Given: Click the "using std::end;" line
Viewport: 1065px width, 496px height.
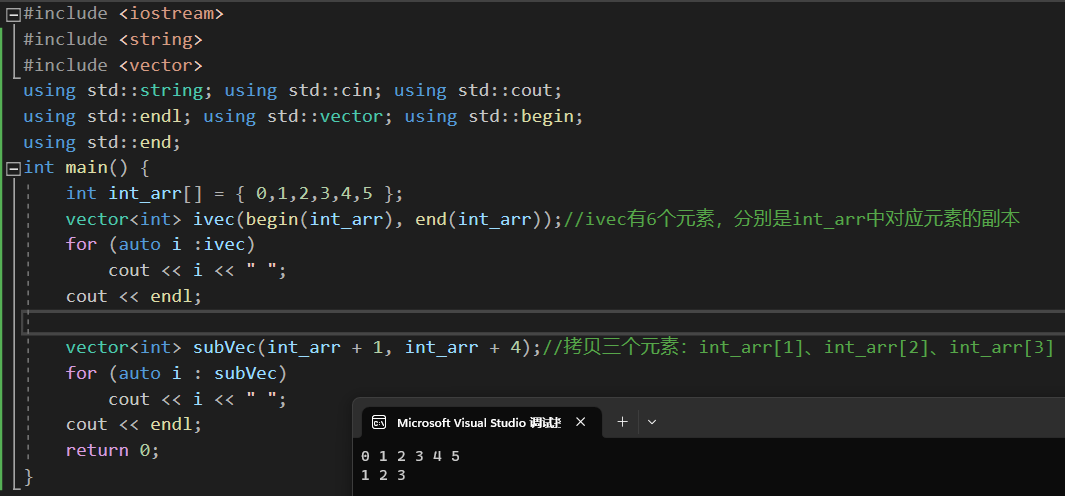Looking at the screenshot, I should [102, 142].
